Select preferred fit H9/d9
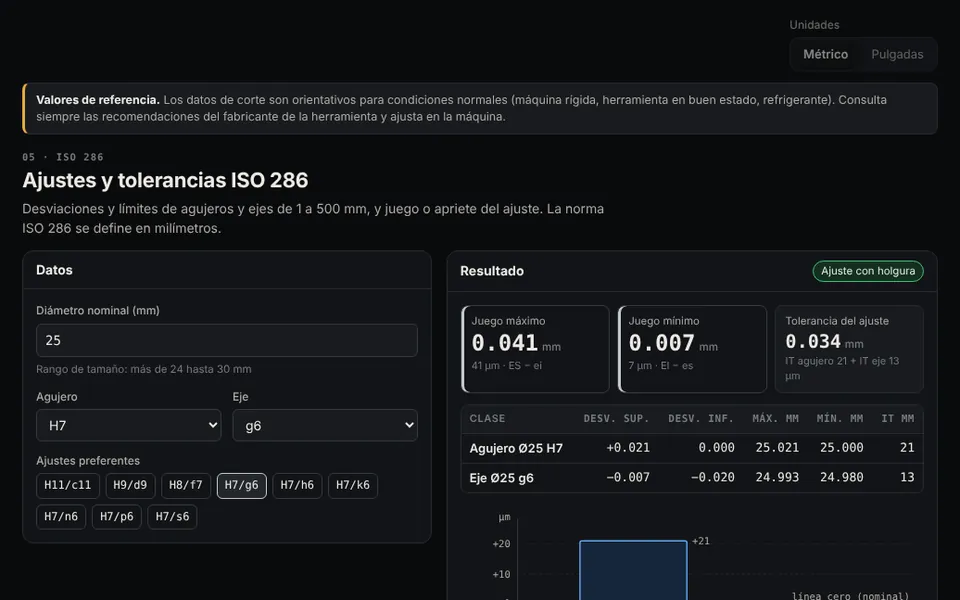 130,486
